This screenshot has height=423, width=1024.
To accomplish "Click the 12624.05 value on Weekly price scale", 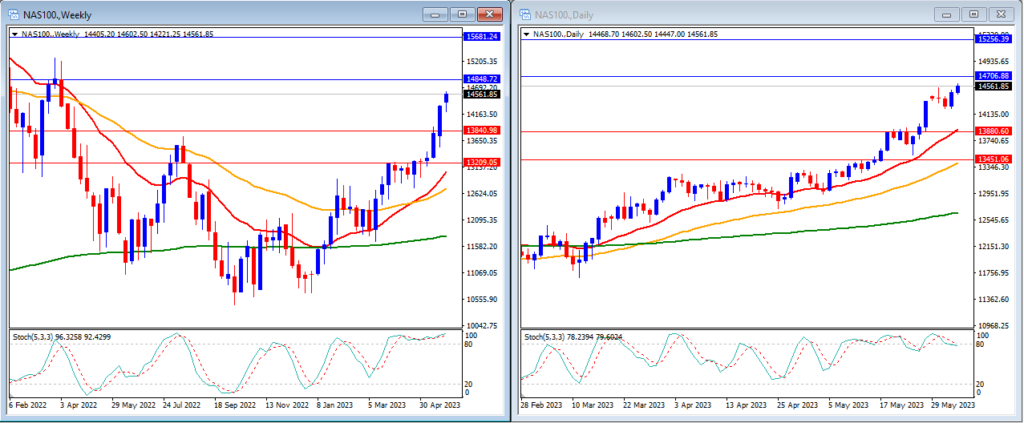I will [x=483, y=193].
